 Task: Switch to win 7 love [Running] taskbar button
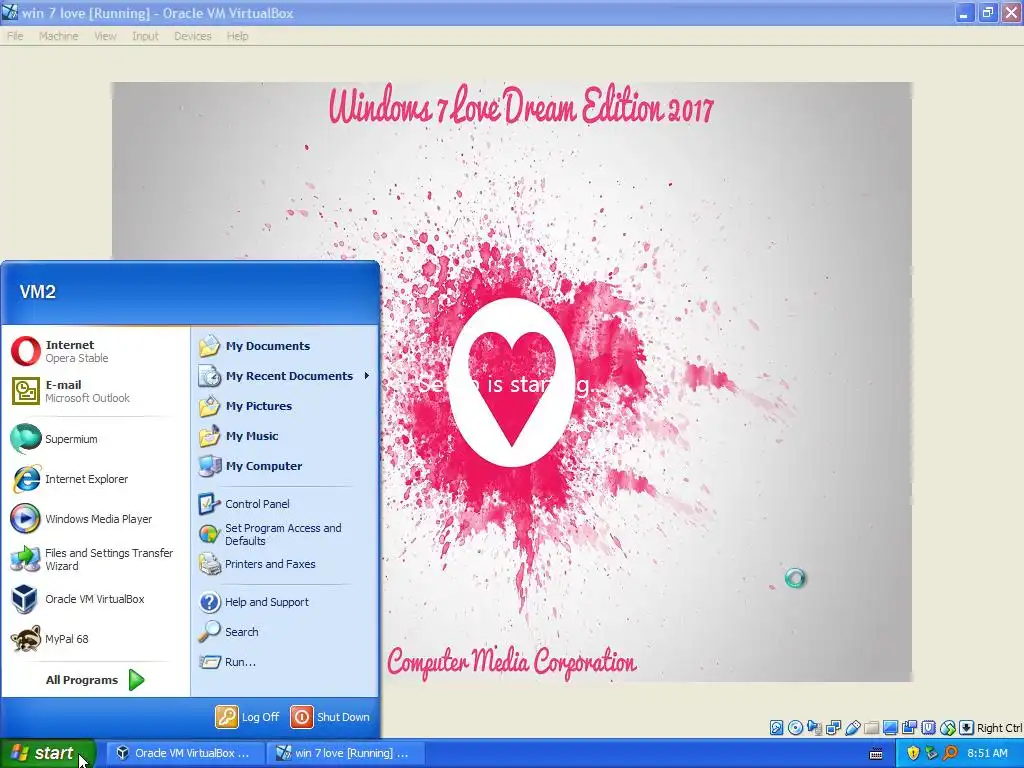pyautogui.click(x=346, y=753)
